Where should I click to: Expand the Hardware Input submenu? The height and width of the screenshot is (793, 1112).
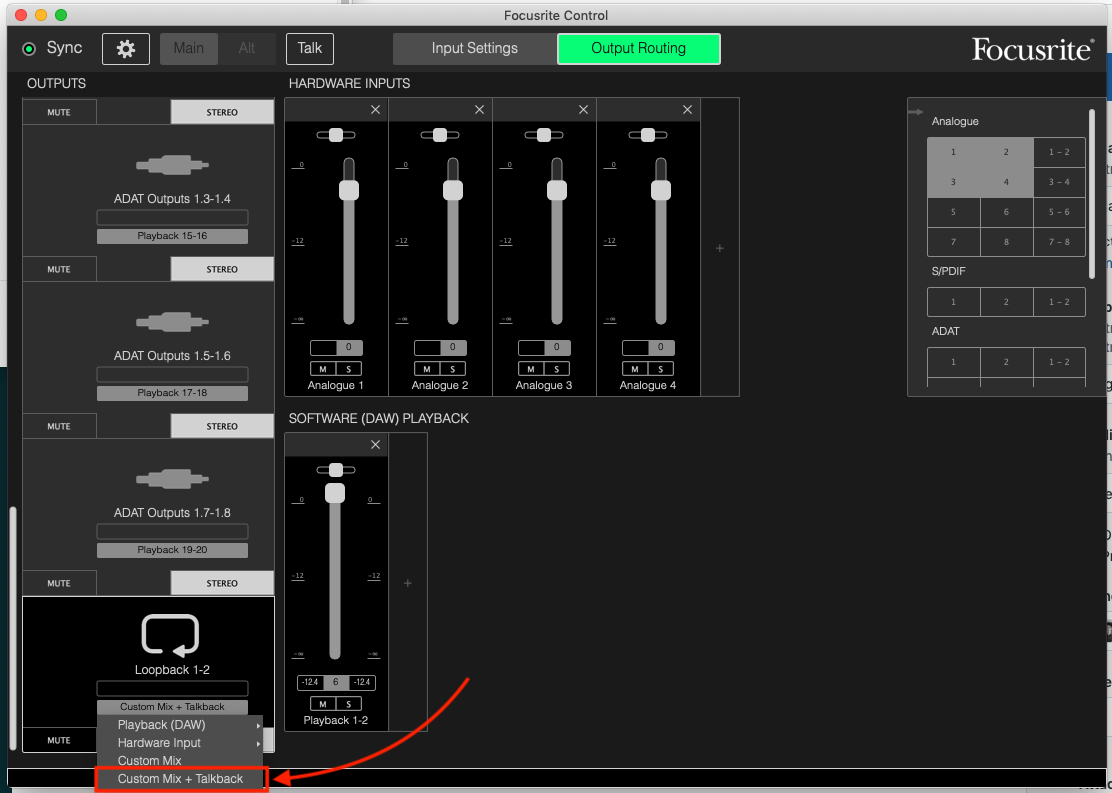[179, 743]
